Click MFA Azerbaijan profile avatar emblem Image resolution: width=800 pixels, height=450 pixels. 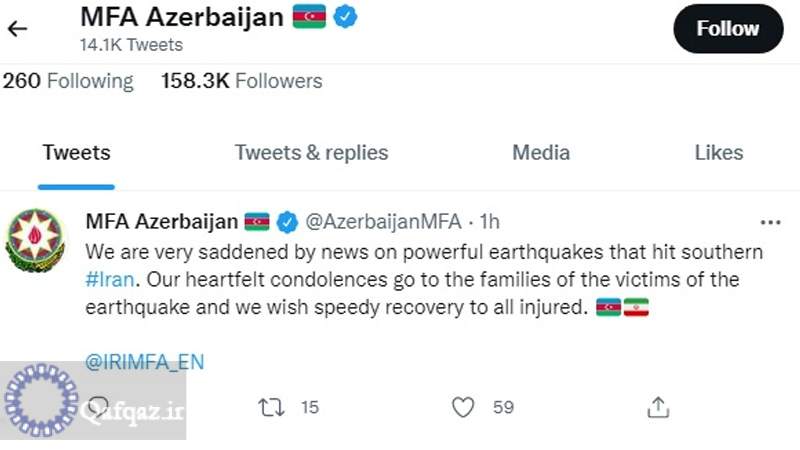35,240
